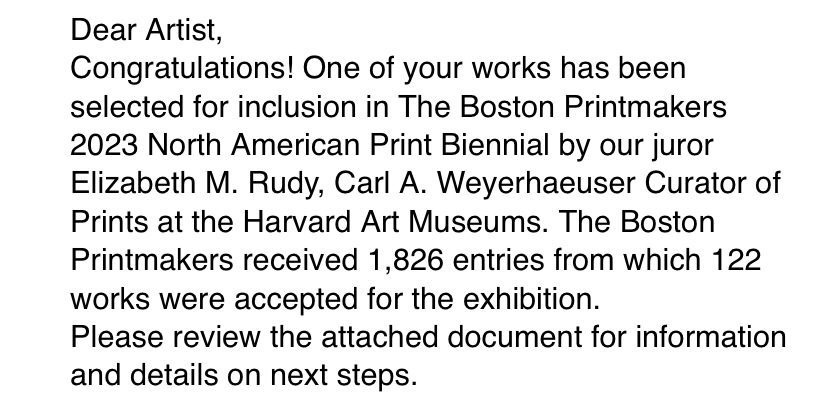Click the year "2023" in the text

[x=105, y=145]
